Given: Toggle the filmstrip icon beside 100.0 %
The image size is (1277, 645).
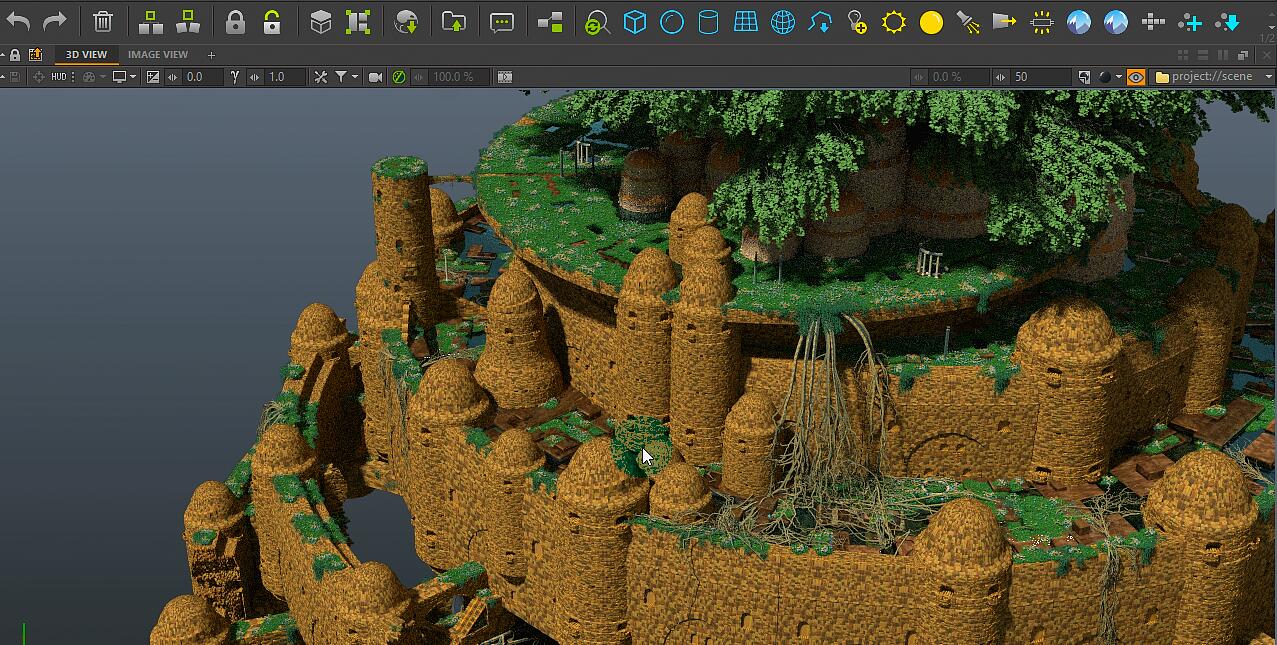Looking at the screenshot, I should [505, 77].
